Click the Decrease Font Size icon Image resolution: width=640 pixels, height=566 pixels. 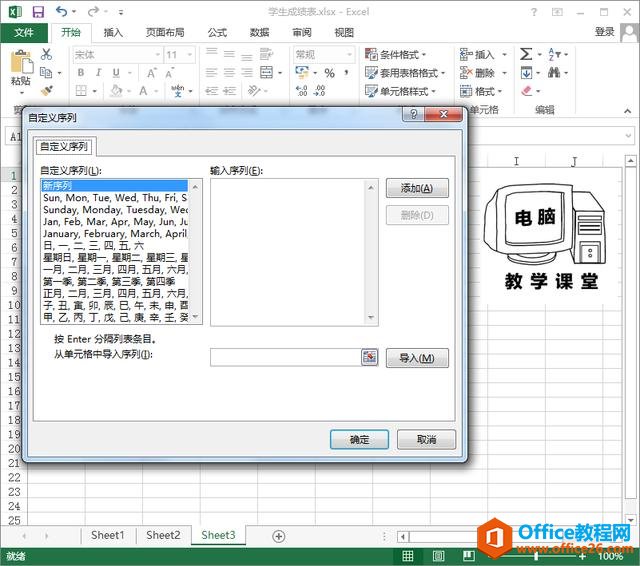169,73
